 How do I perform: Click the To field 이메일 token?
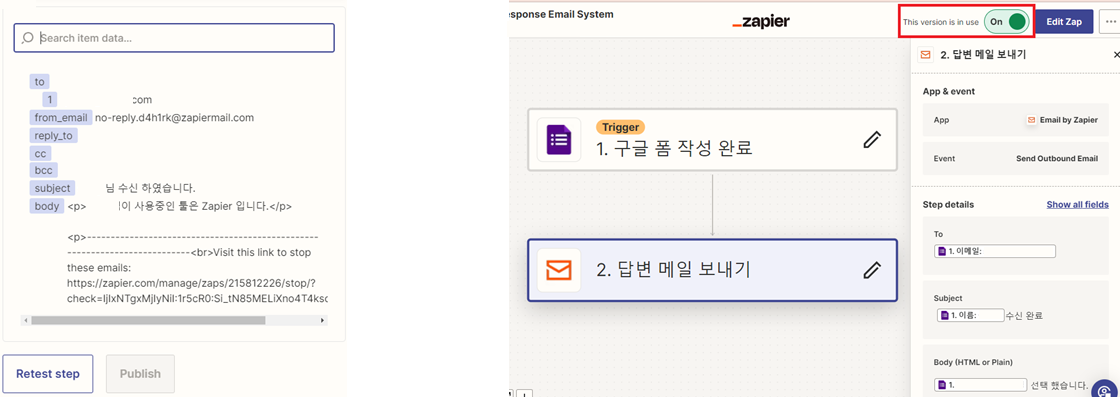995,251
